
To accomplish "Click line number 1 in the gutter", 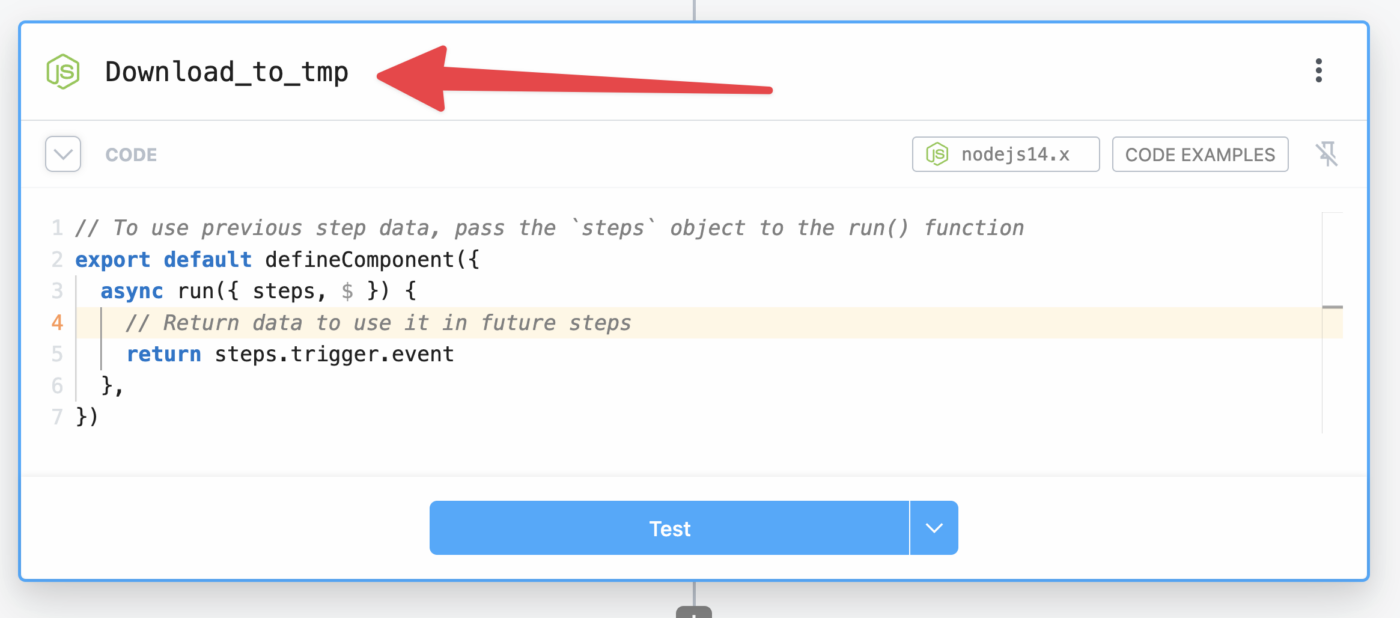I will (57, 228).
